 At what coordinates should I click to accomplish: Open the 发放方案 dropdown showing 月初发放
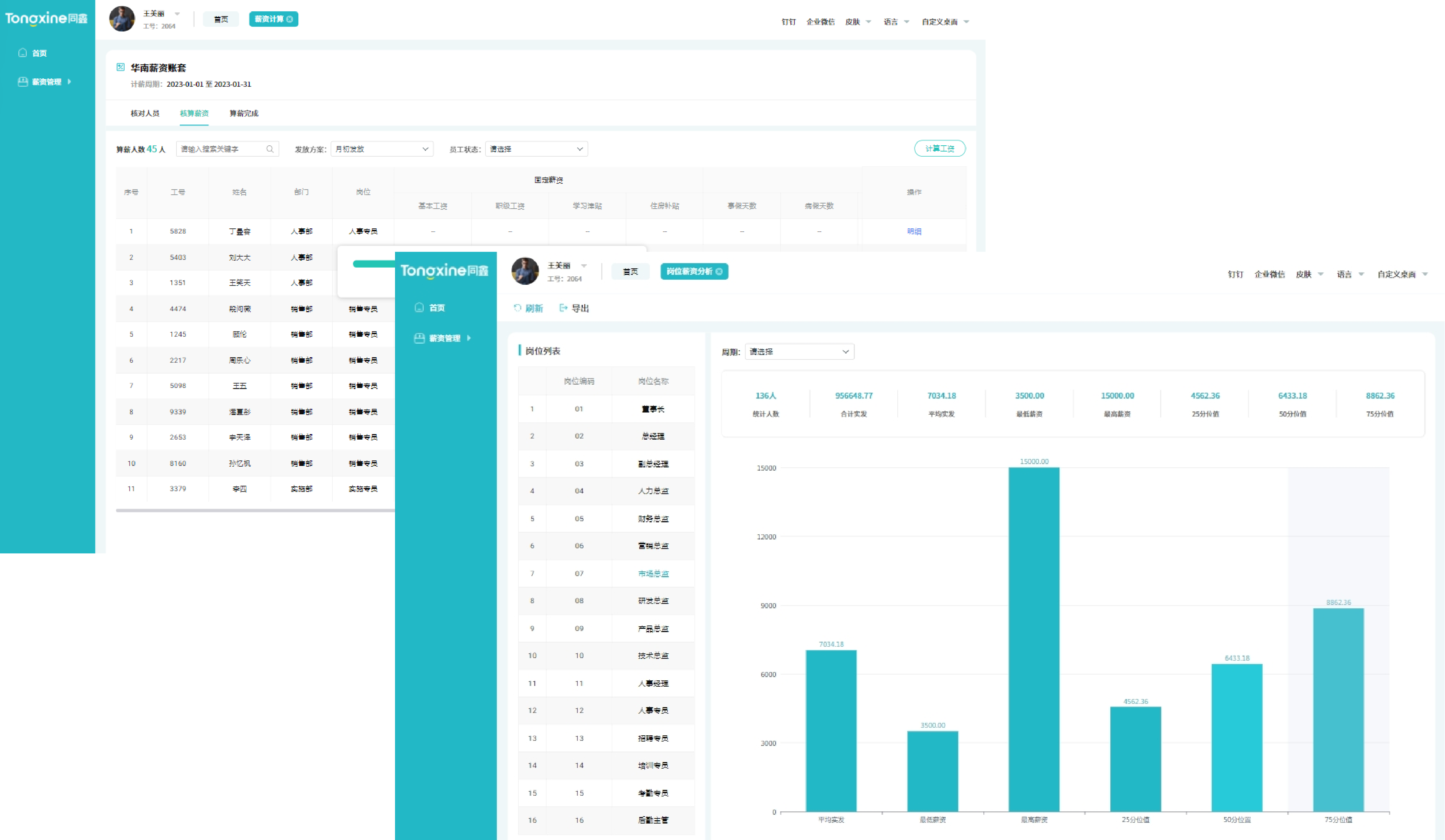tap(382, 149)
